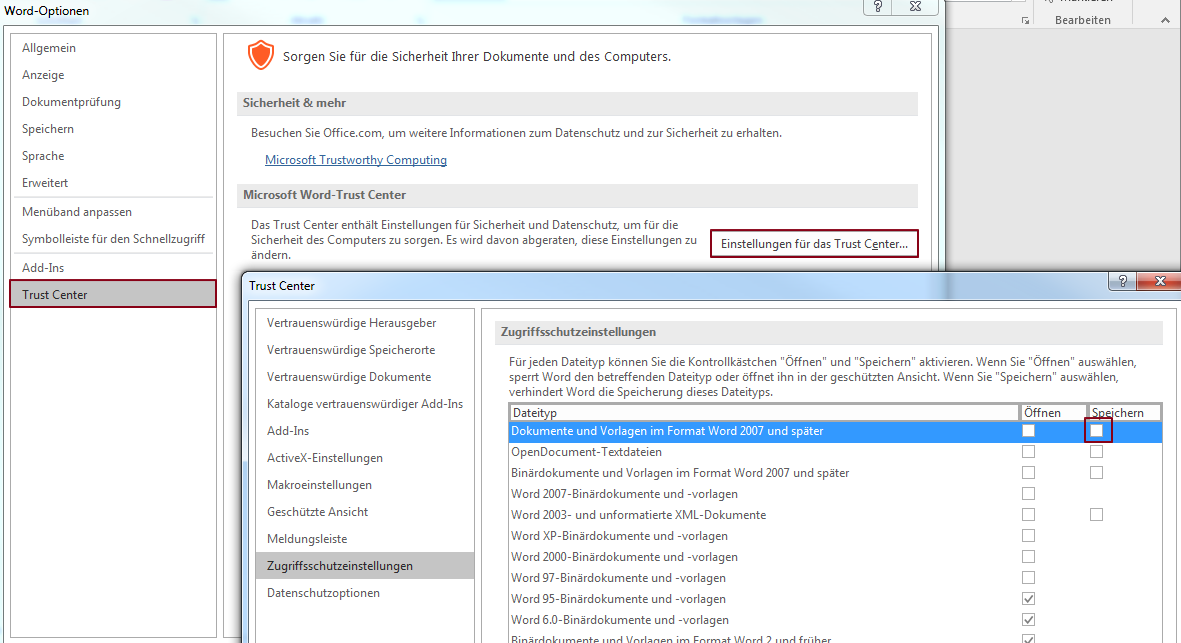Select row OpenDocument-Textdateien
The height and width of the screenshot is (643, 1181).
point(835,452)
